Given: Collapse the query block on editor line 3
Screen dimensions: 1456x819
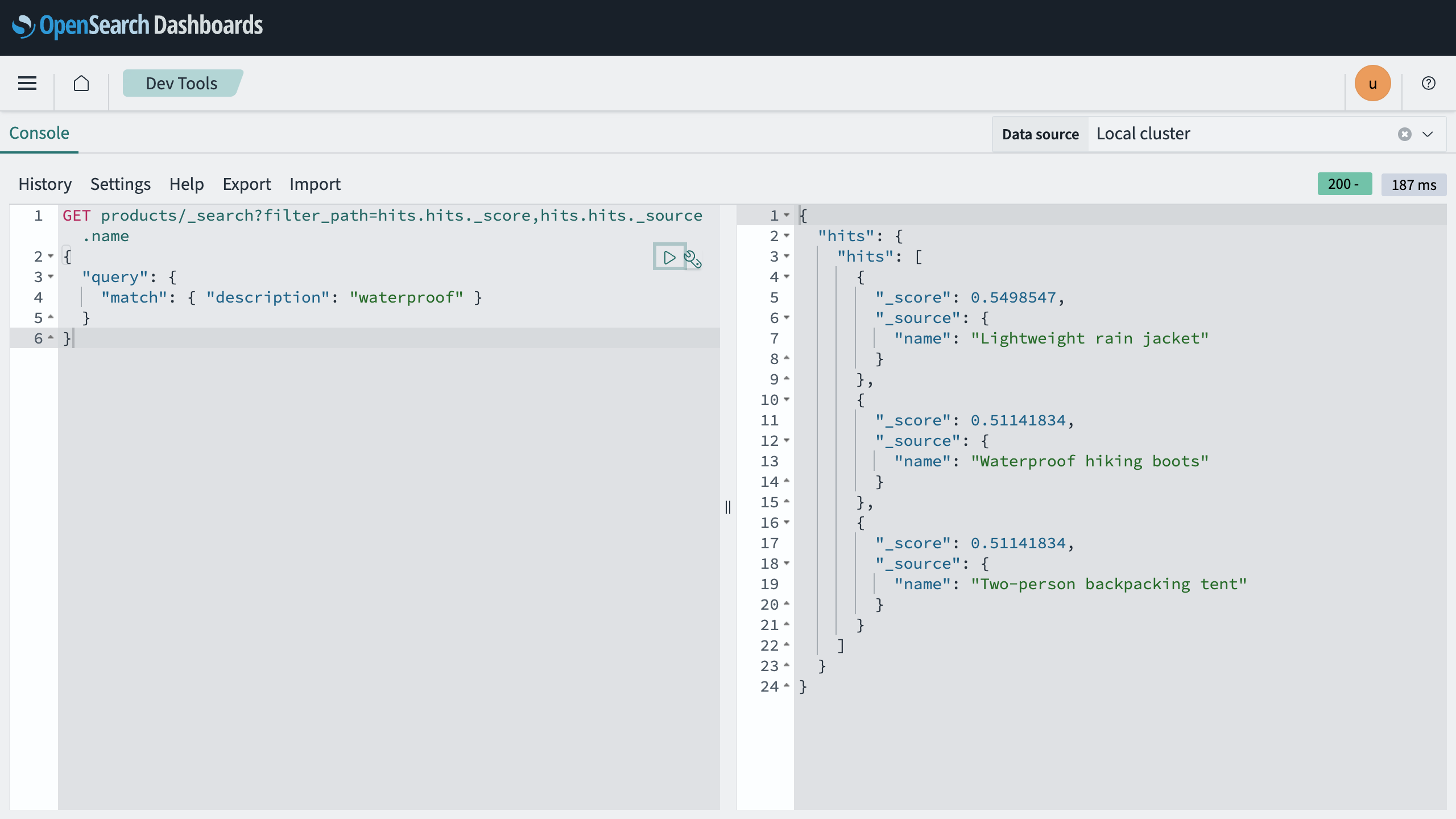Looking at the screenshot, I should (x=51, y=277).
